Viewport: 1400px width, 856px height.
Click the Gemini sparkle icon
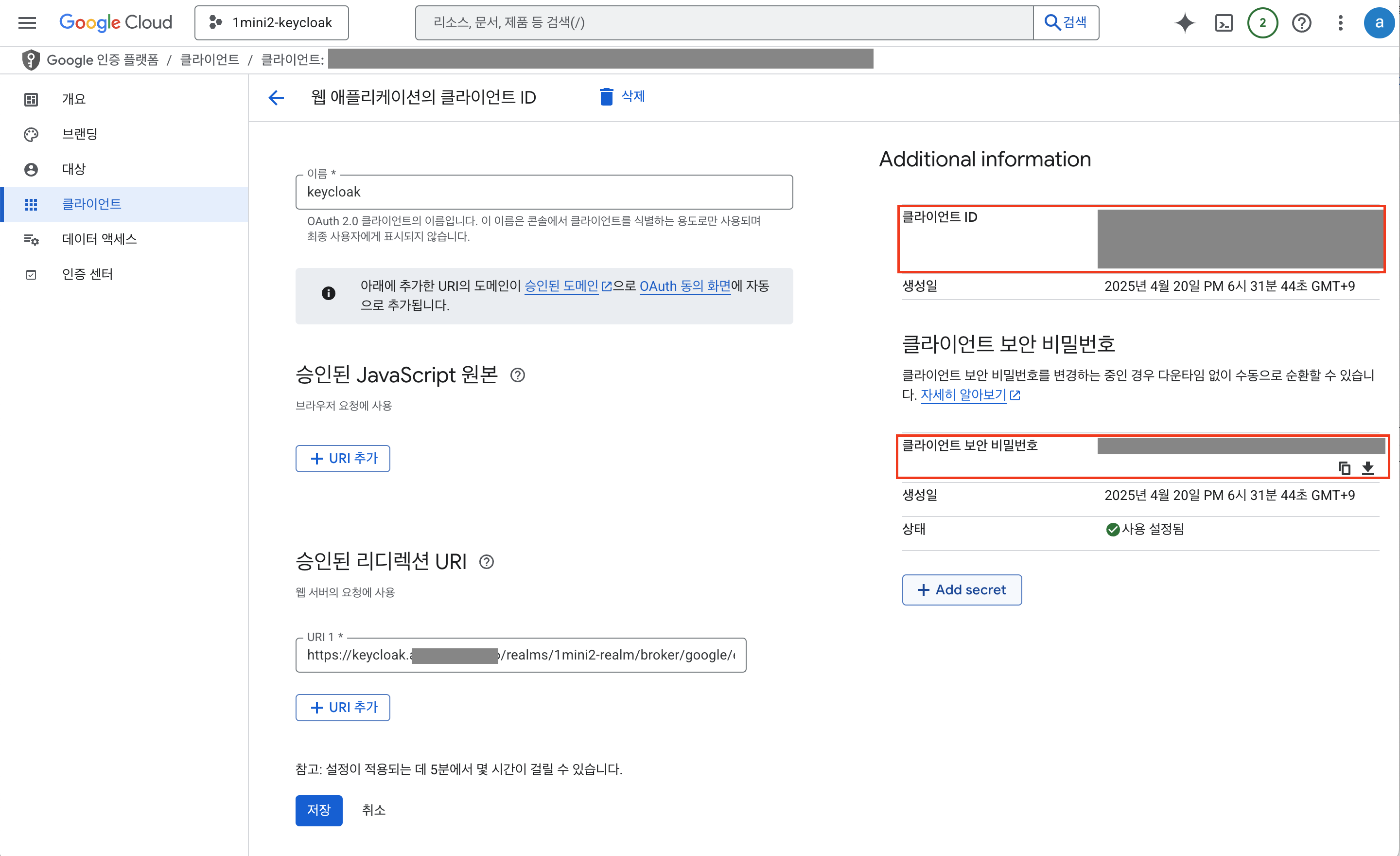pyautogui.click(x=1185, y=23)
